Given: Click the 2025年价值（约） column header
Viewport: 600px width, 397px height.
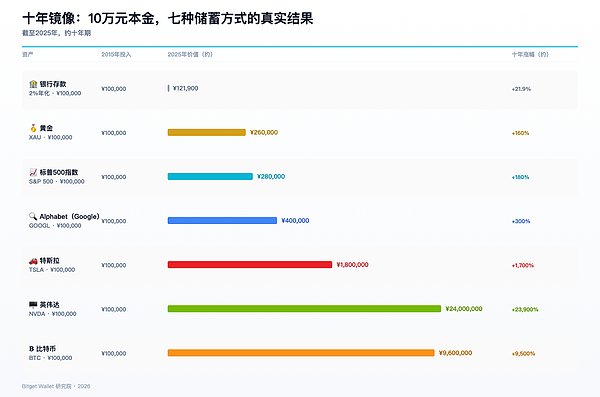Looking at the screenshot, I should click(x=190, y=54).
